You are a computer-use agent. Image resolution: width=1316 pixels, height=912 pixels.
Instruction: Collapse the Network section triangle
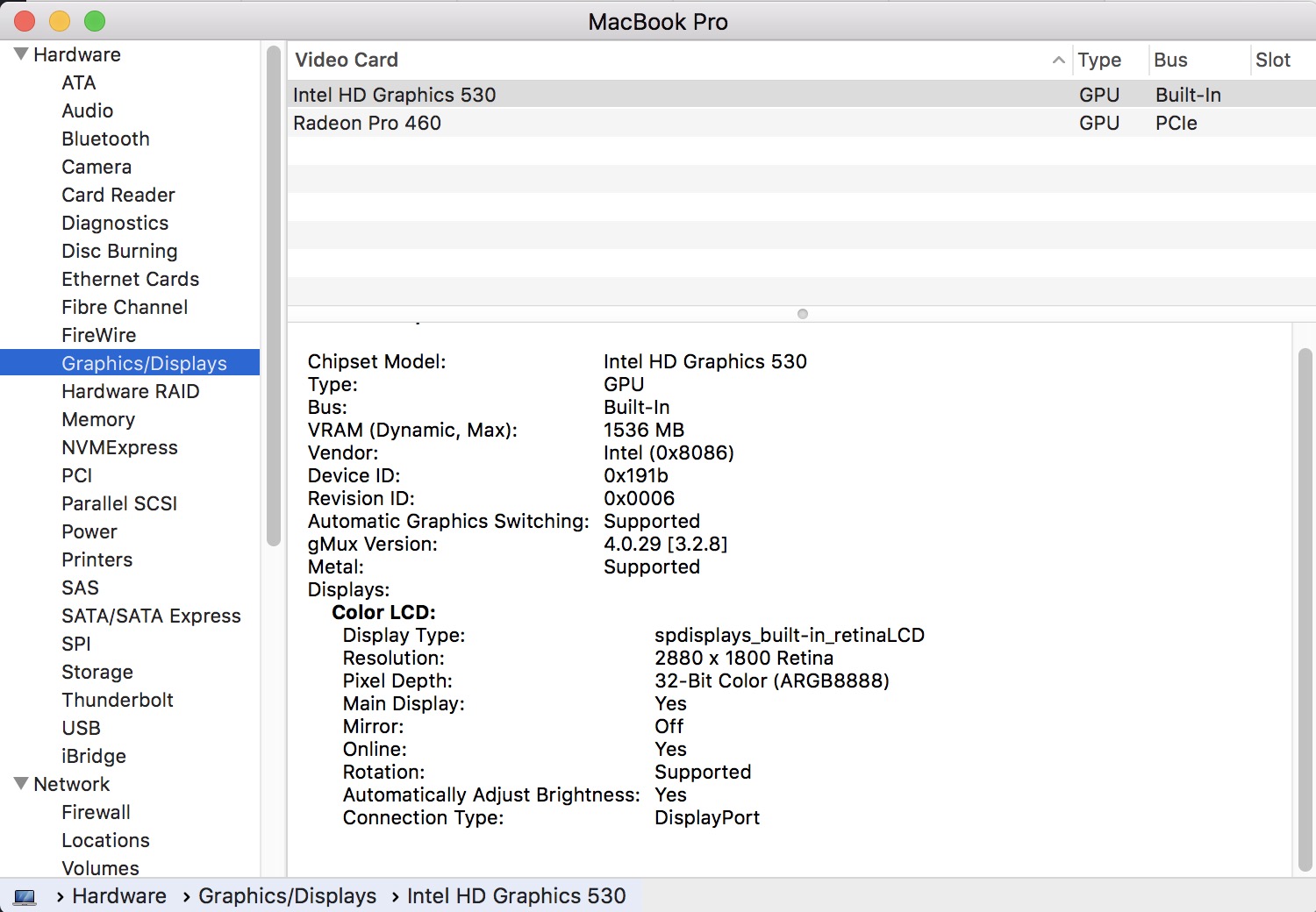tap(21, 784)
